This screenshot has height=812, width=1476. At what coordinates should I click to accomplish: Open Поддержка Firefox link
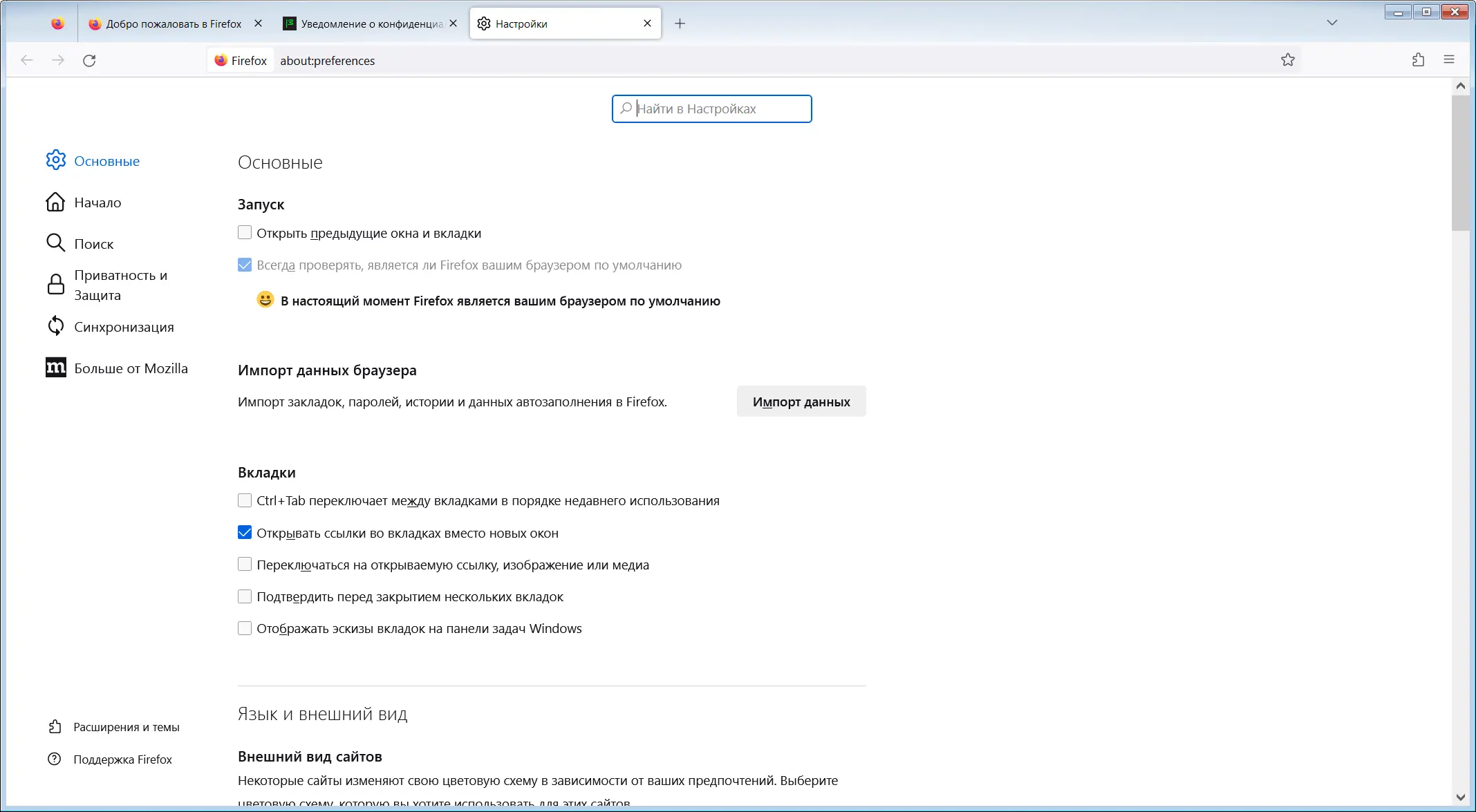pos(122,759)
